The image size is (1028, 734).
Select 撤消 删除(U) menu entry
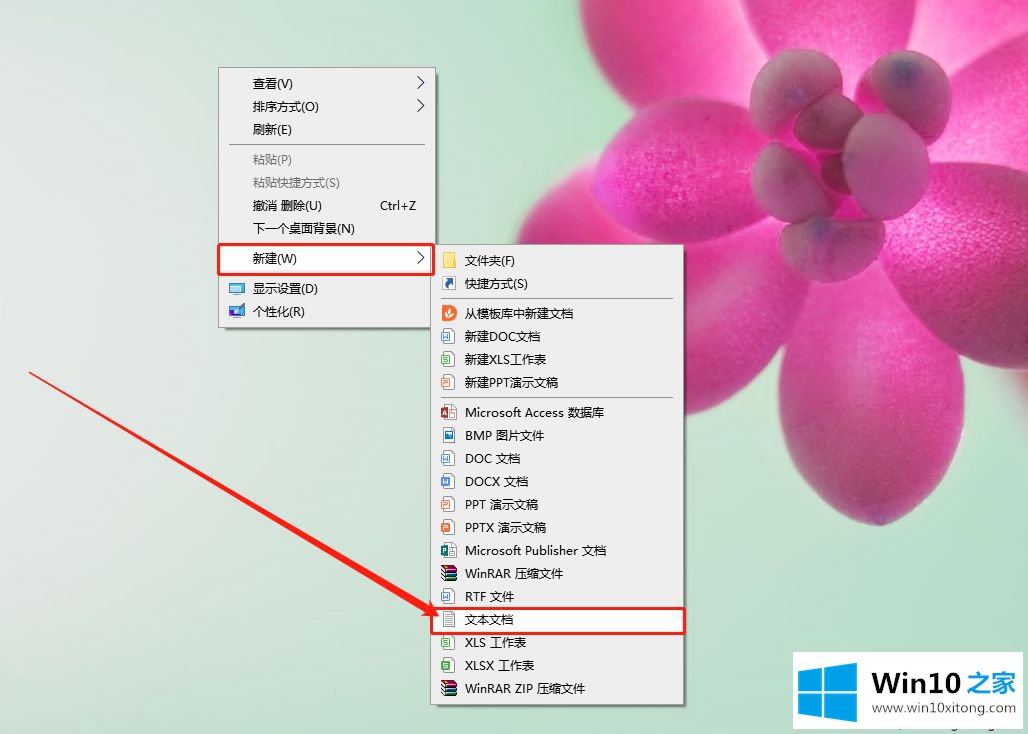pyautogui.click(x=326, y=206)
